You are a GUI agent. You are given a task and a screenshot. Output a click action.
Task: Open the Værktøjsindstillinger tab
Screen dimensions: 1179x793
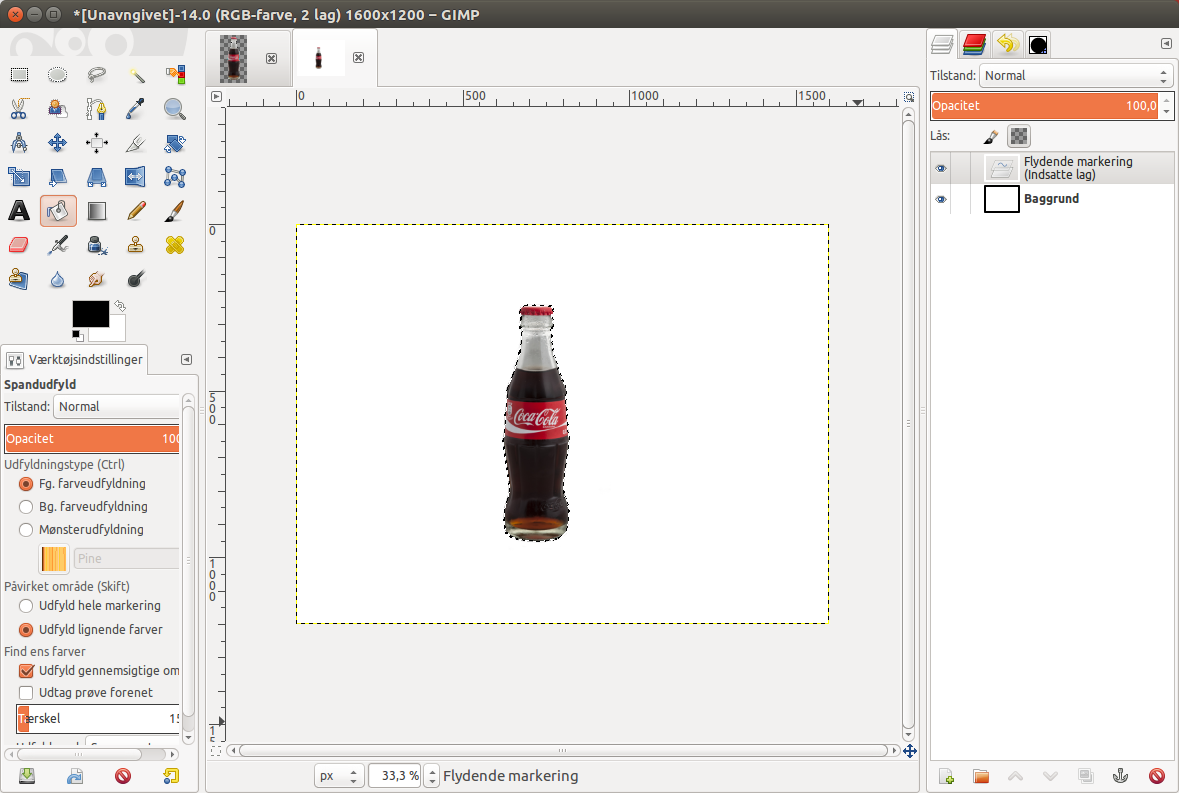coord(74,359)
